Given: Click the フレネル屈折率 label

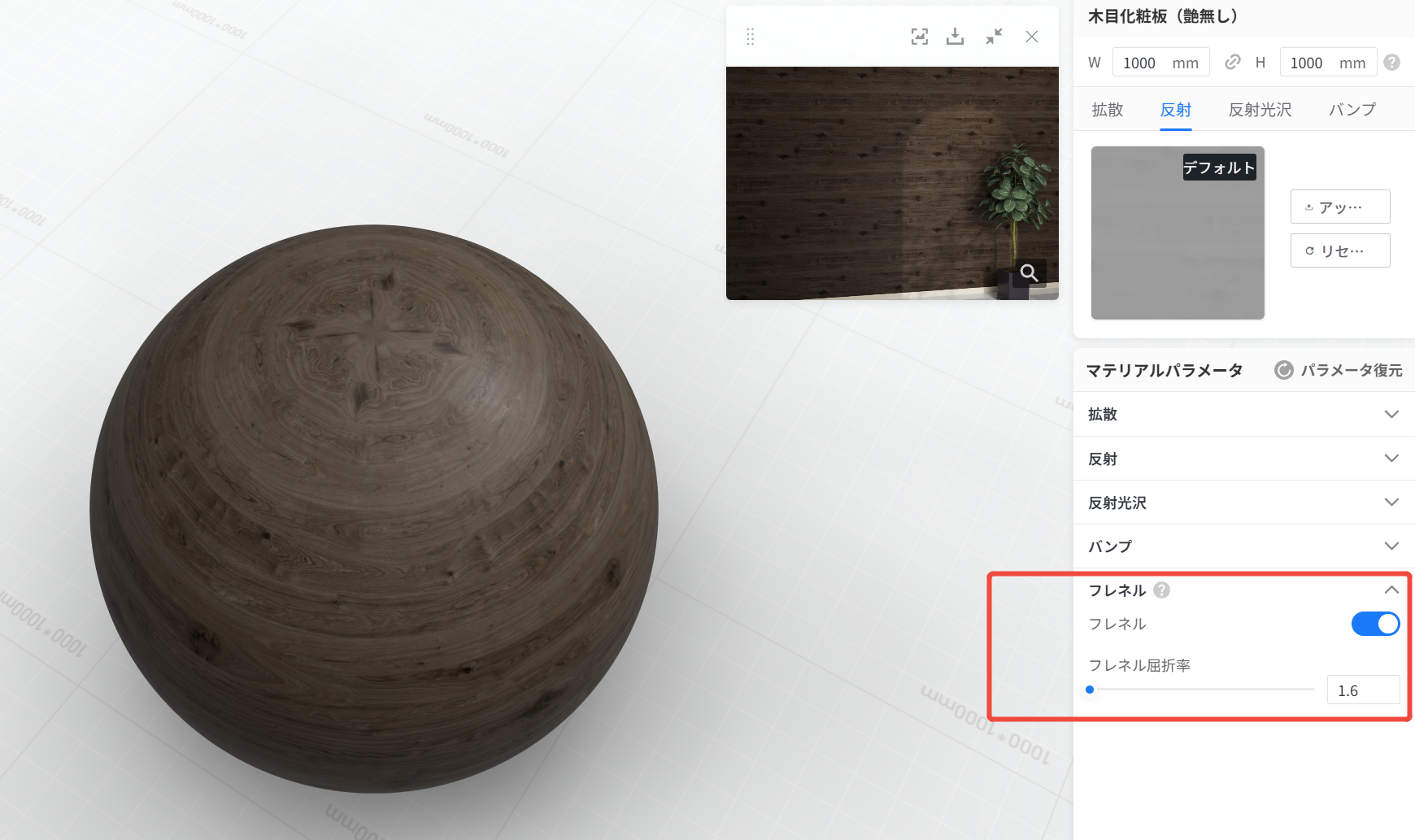Looking at the screenshot, I should (1139, 665).
